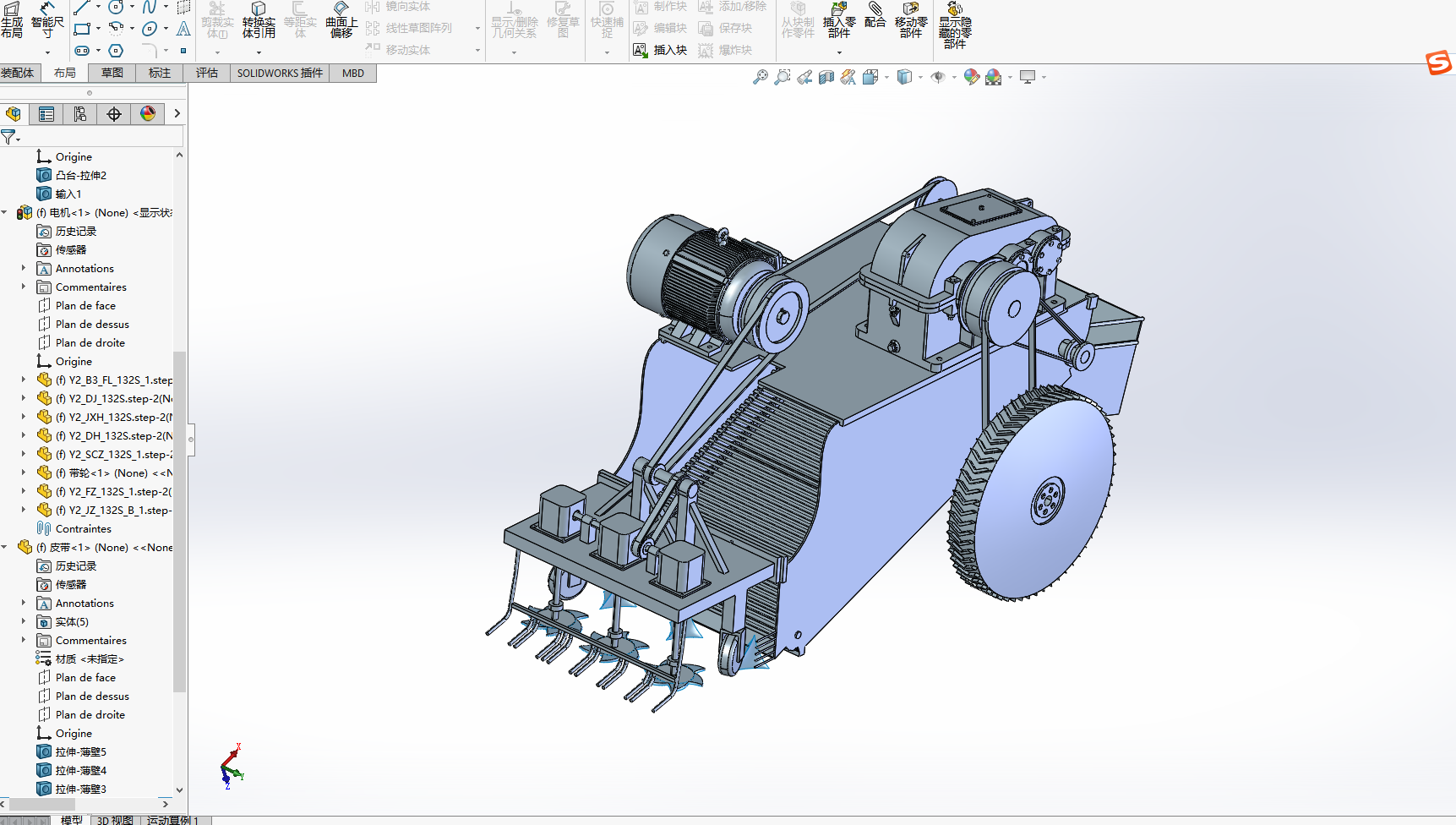
Task: Select the Move Component (移动零部件) tool
Action: click(910, 19)
